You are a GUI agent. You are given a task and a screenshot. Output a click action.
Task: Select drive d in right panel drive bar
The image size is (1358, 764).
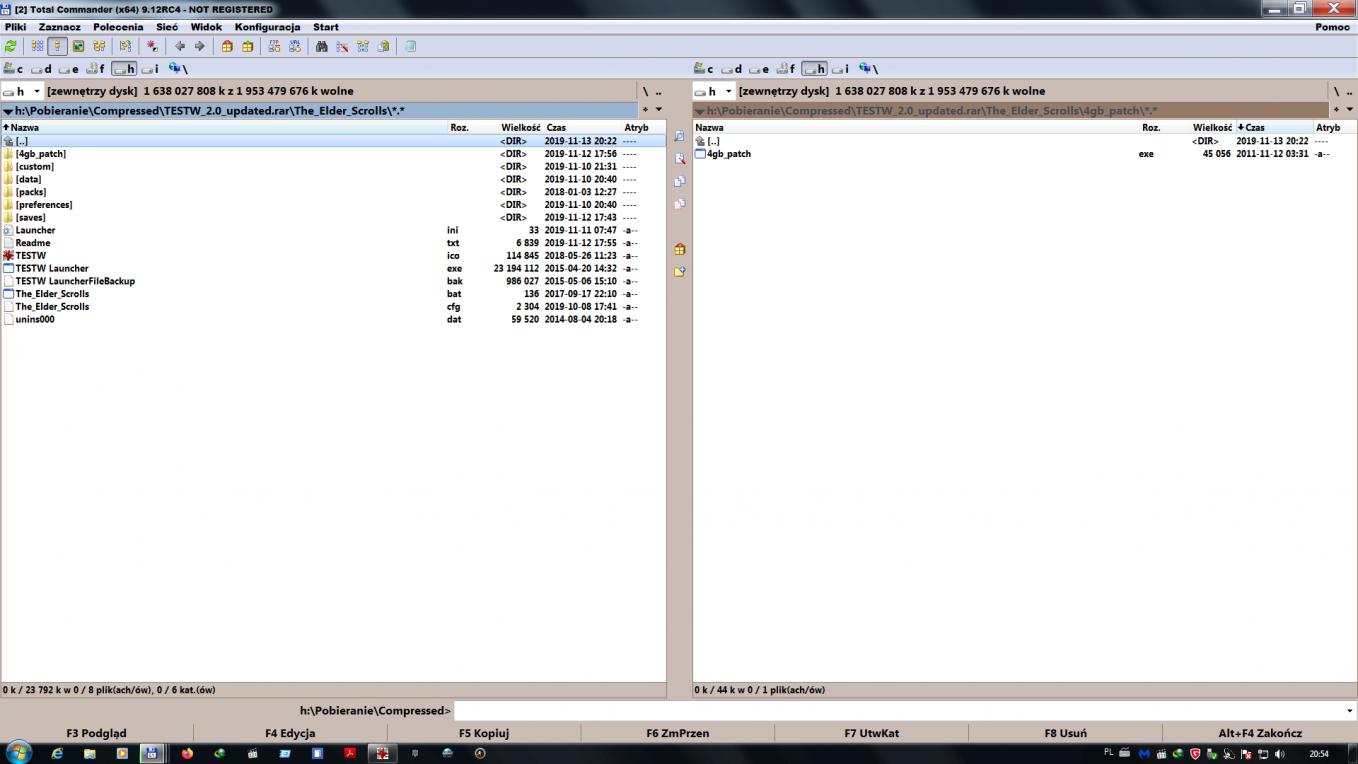733,69
